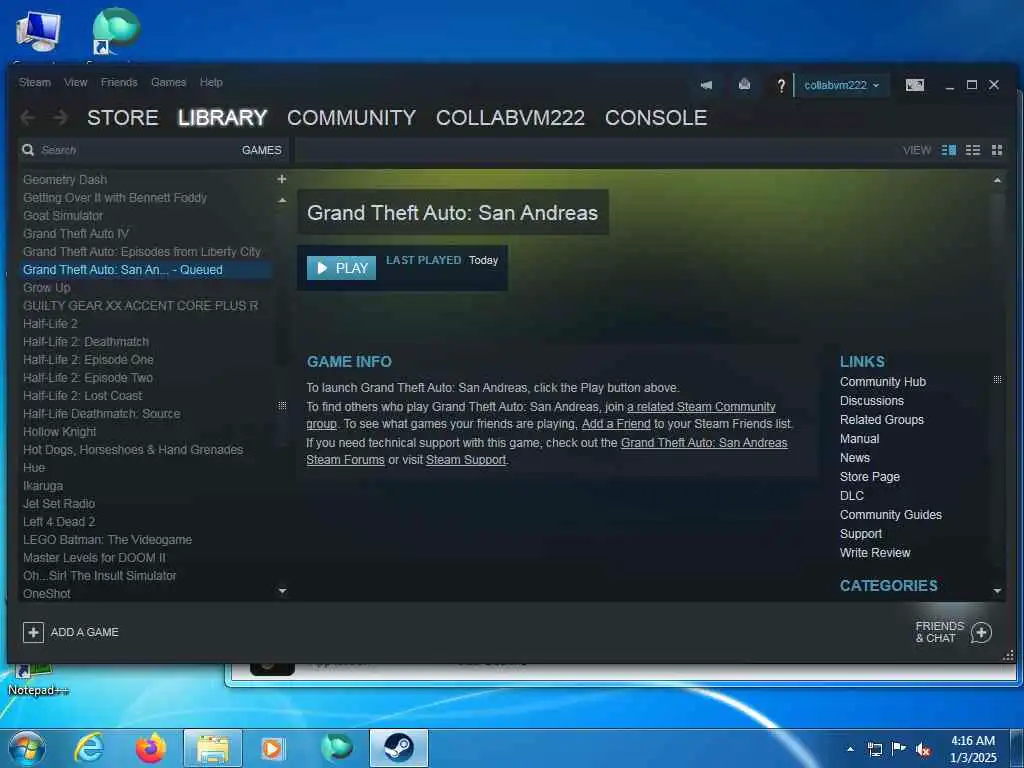Open the DLC link

point(852,496)
